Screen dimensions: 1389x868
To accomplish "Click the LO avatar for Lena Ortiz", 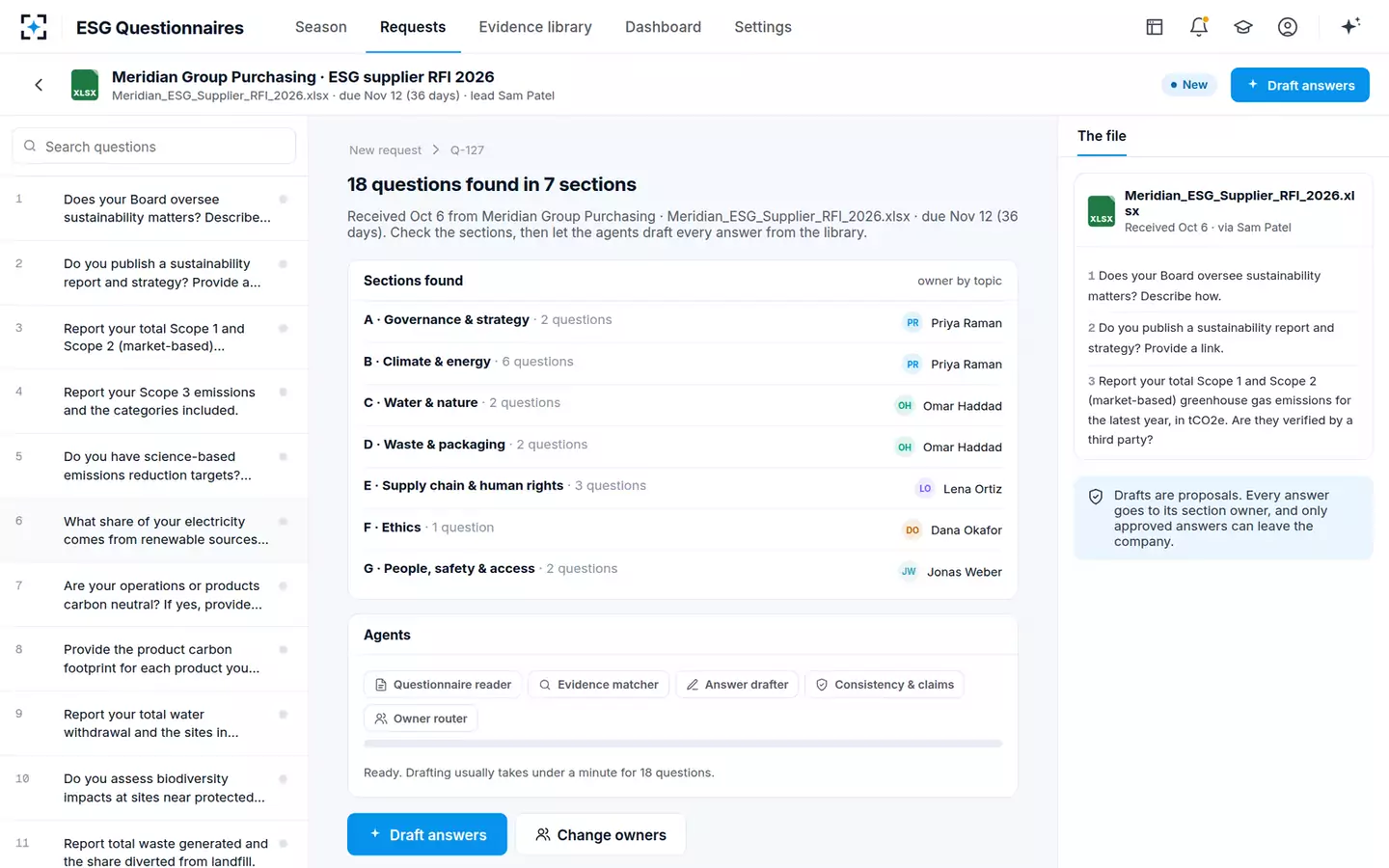I will point(925,489).
